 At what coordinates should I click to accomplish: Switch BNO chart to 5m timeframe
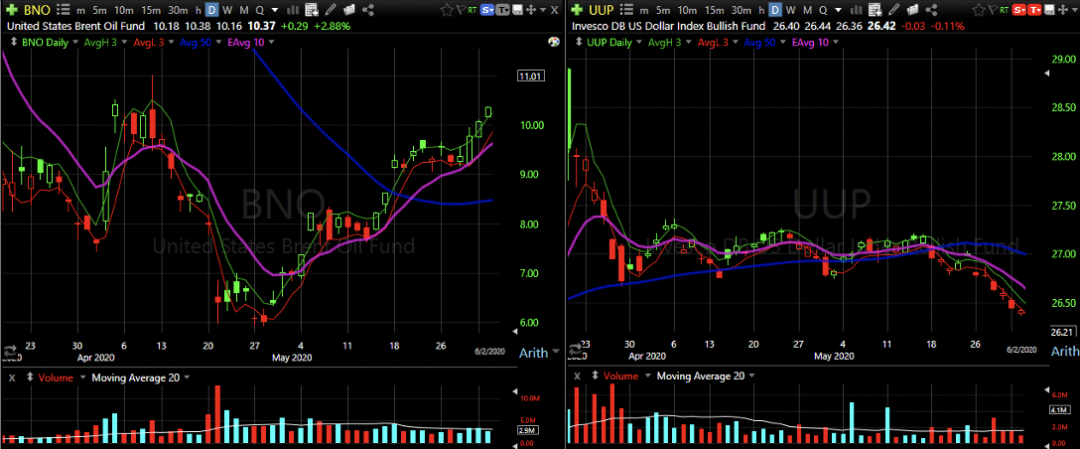pos(99,10)
